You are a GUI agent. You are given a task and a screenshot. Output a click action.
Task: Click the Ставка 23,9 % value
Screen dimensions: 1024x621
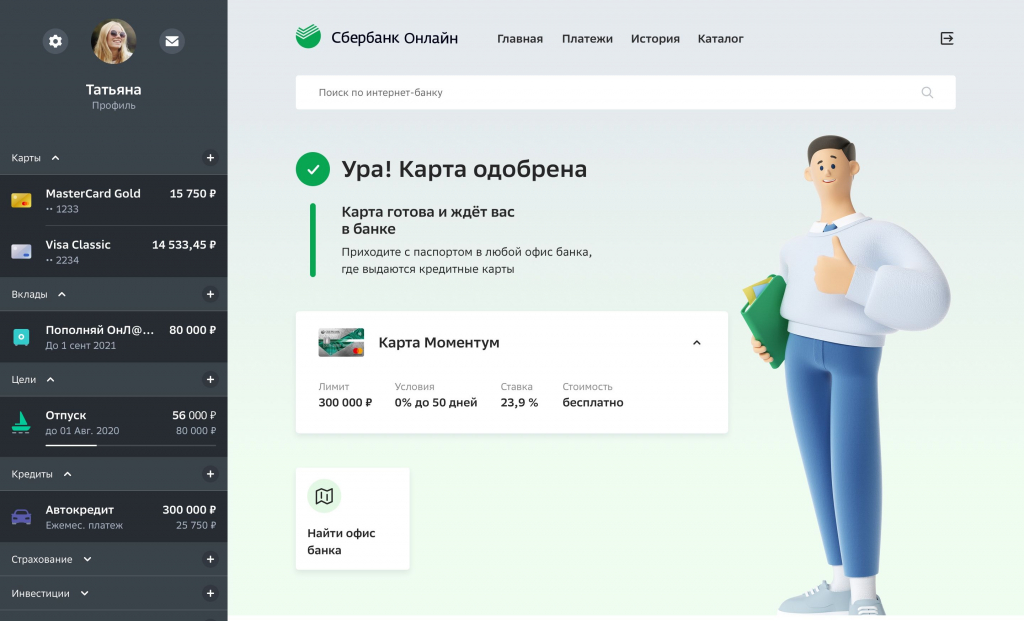(x=519, y=403)
